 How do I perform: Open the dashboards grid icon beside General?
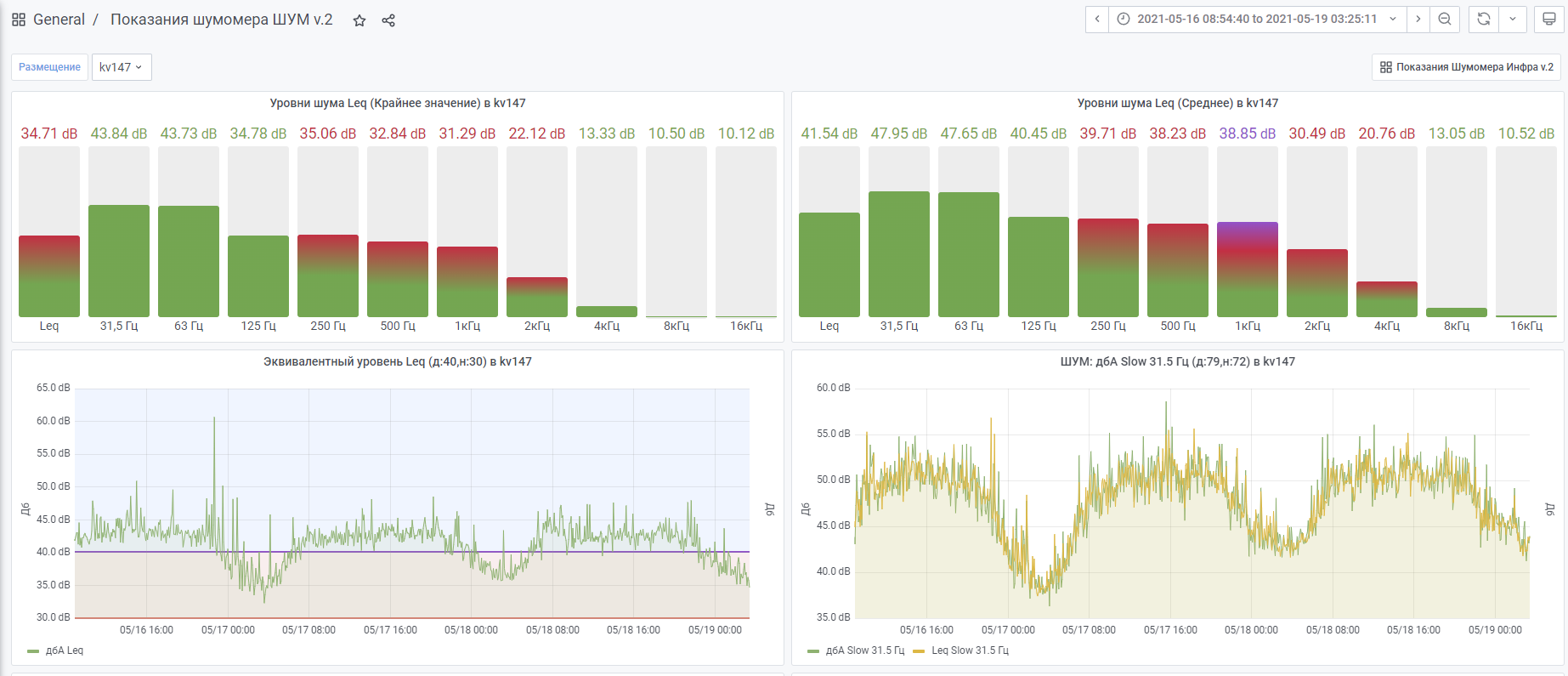click(19, 20)
